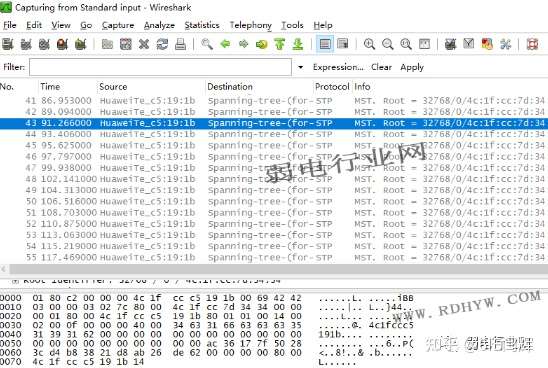
Task: Clear the display filter
Action: point(381,67)
